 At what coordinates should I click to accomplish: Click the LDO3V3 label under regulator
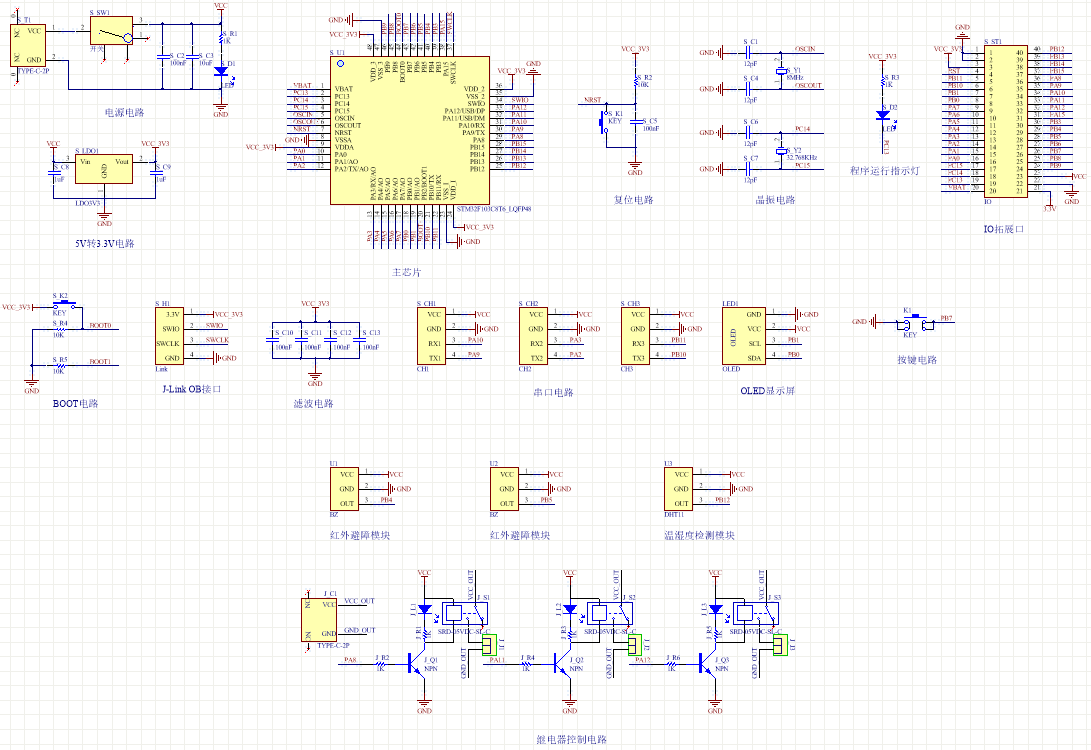pos(88,204)
